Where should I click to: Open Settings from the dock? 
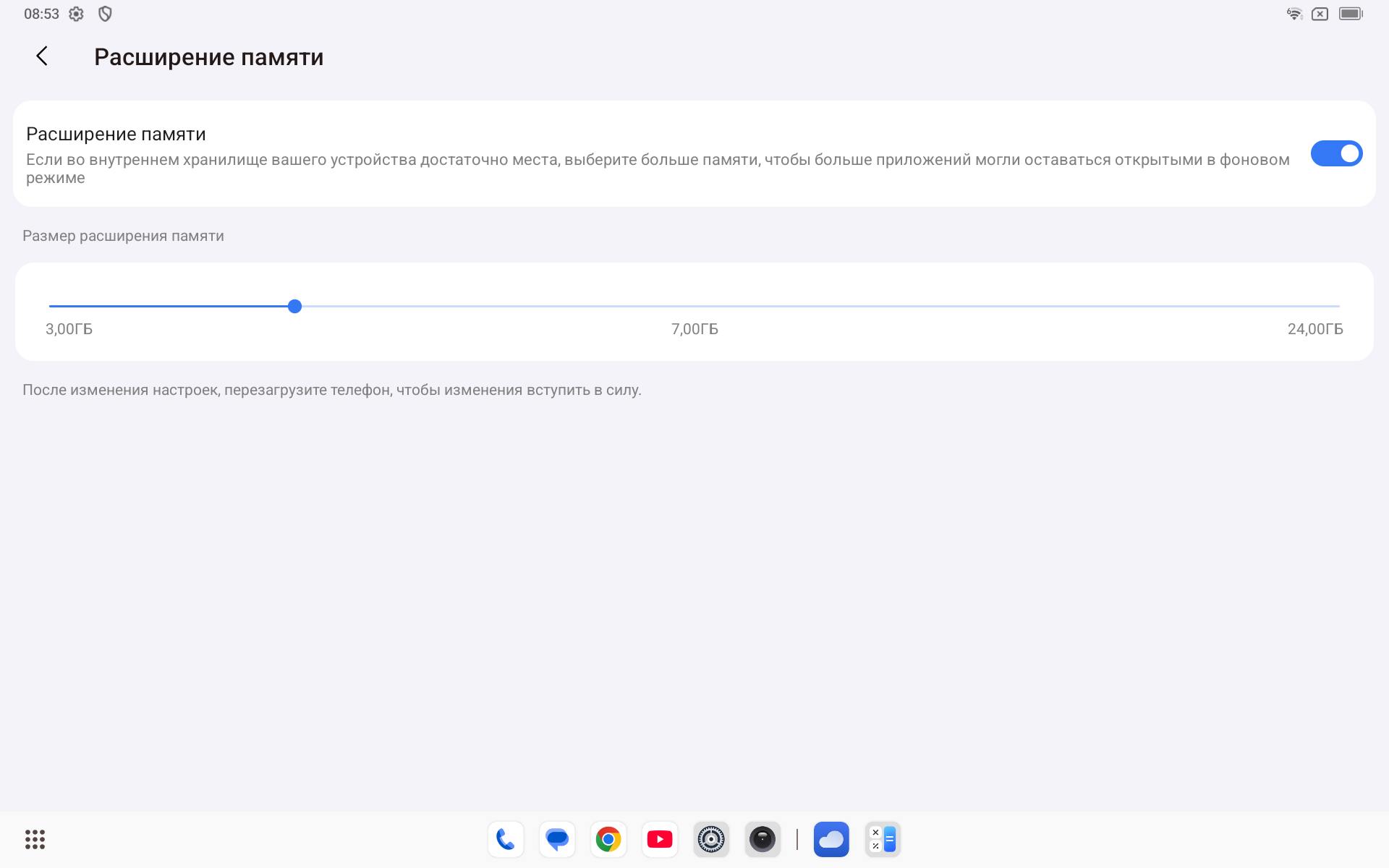[x=711, y=839]
